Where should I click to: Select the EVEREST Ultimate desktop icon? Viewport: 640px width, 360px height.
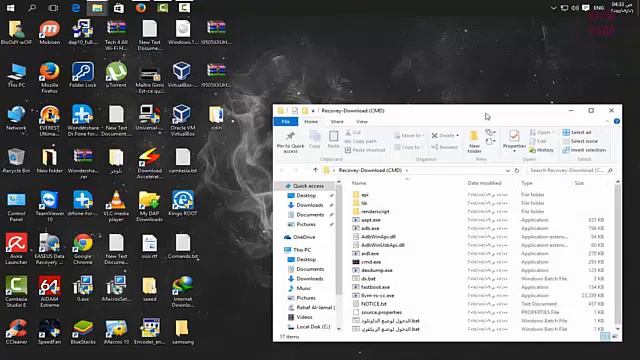(x=49, y=120)
